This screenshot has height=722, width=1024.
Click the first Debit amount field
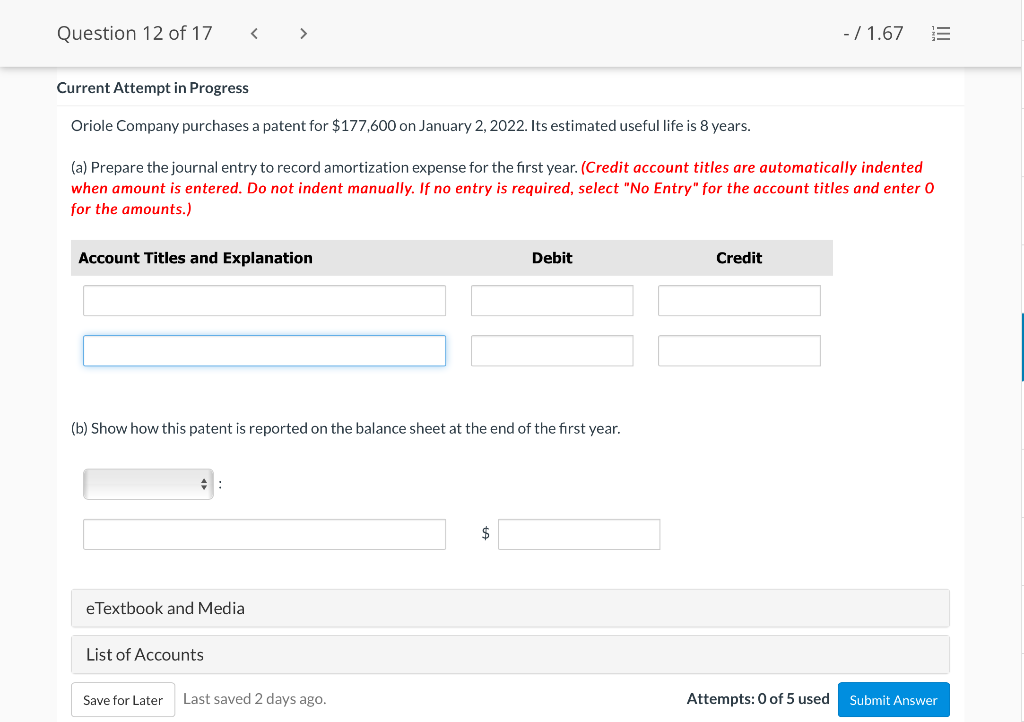point(551,300)
